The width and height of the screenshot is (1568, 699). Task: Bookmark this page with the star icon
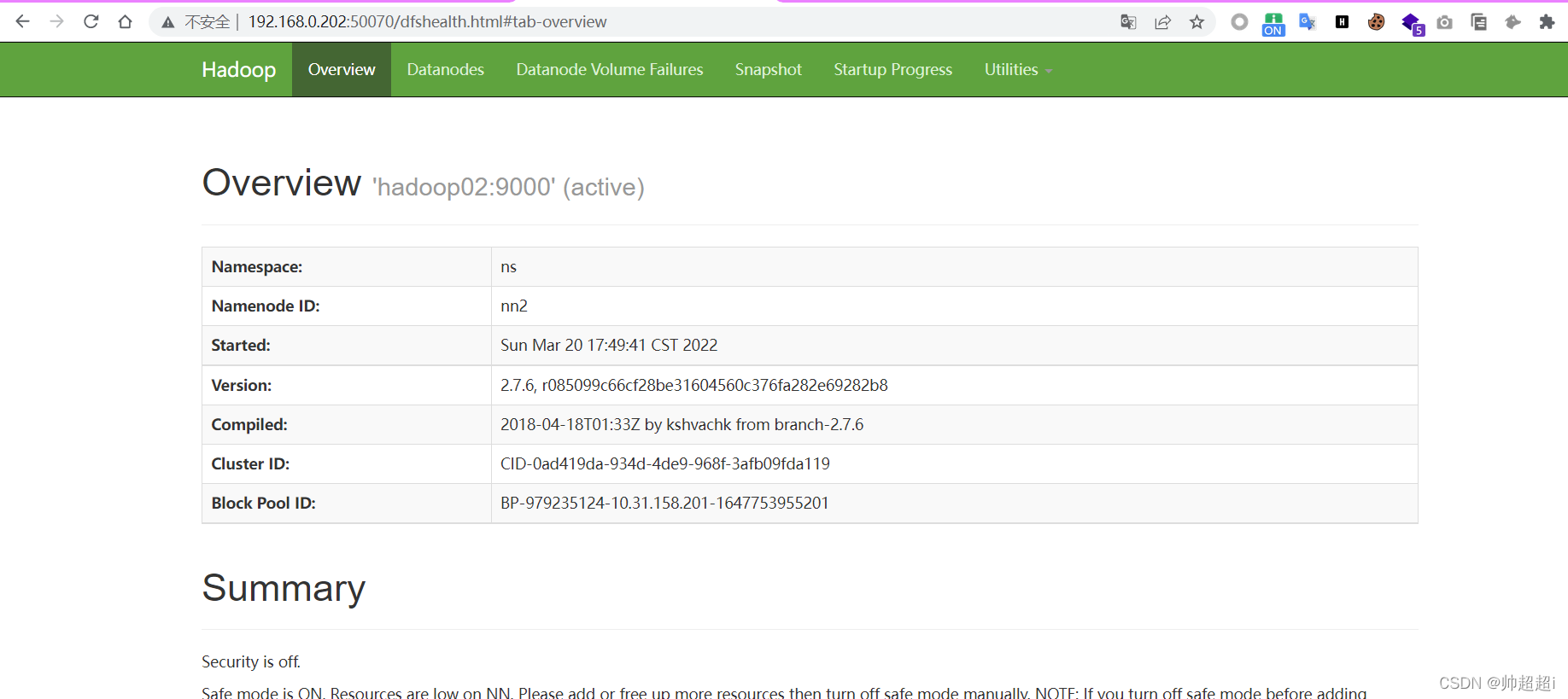coord(1196,22)
